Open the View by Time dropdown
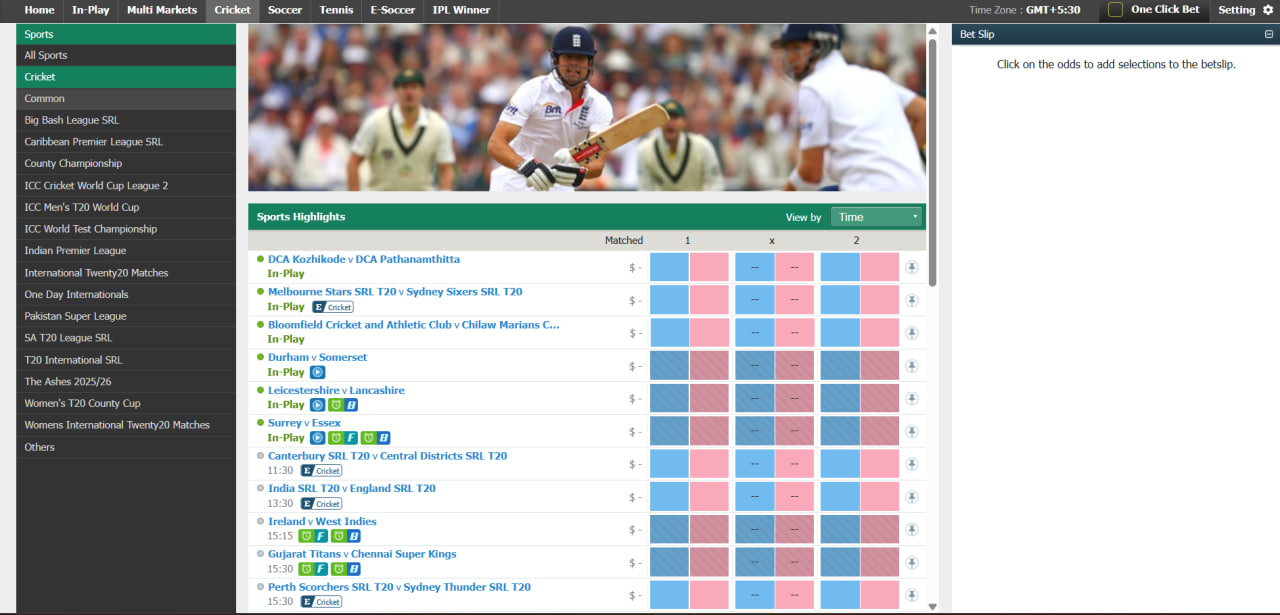This screenshot has width=1280, height=615. click(x=876, y=217)
